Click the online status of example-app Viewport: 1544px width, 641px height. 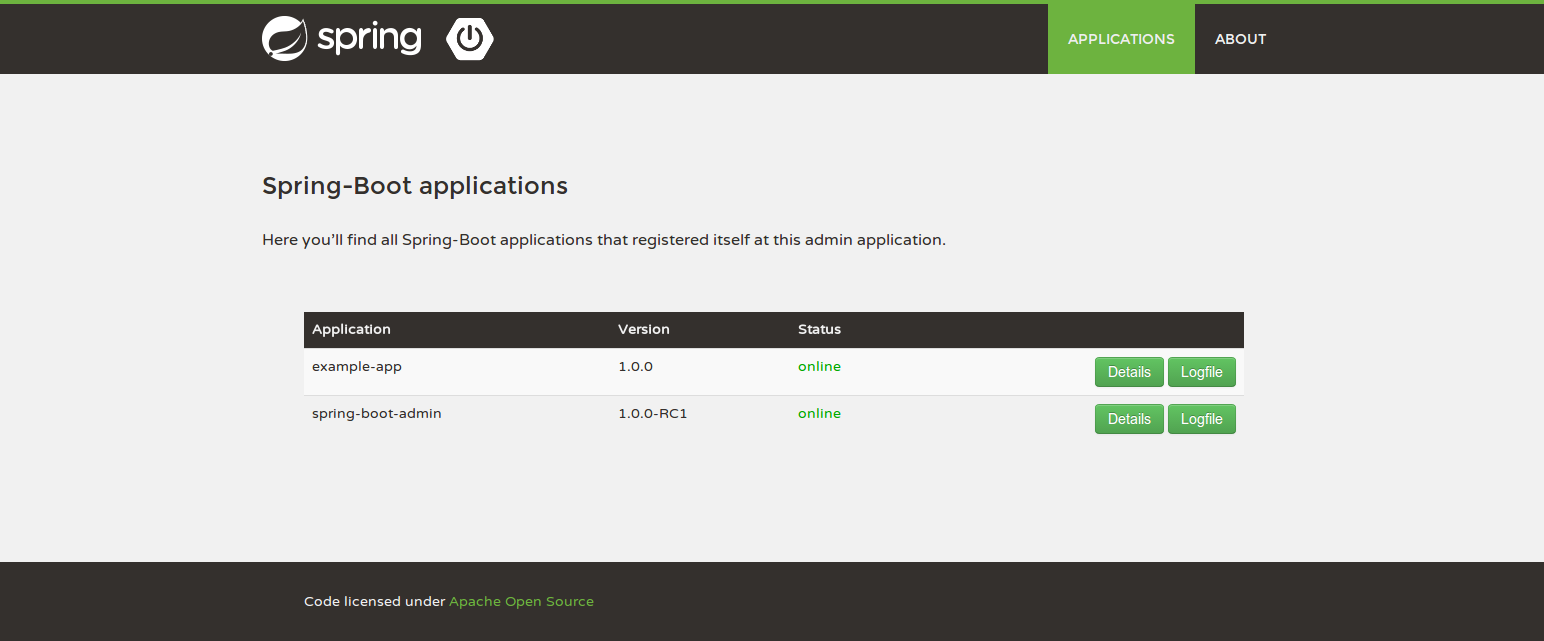pos(819,367)
